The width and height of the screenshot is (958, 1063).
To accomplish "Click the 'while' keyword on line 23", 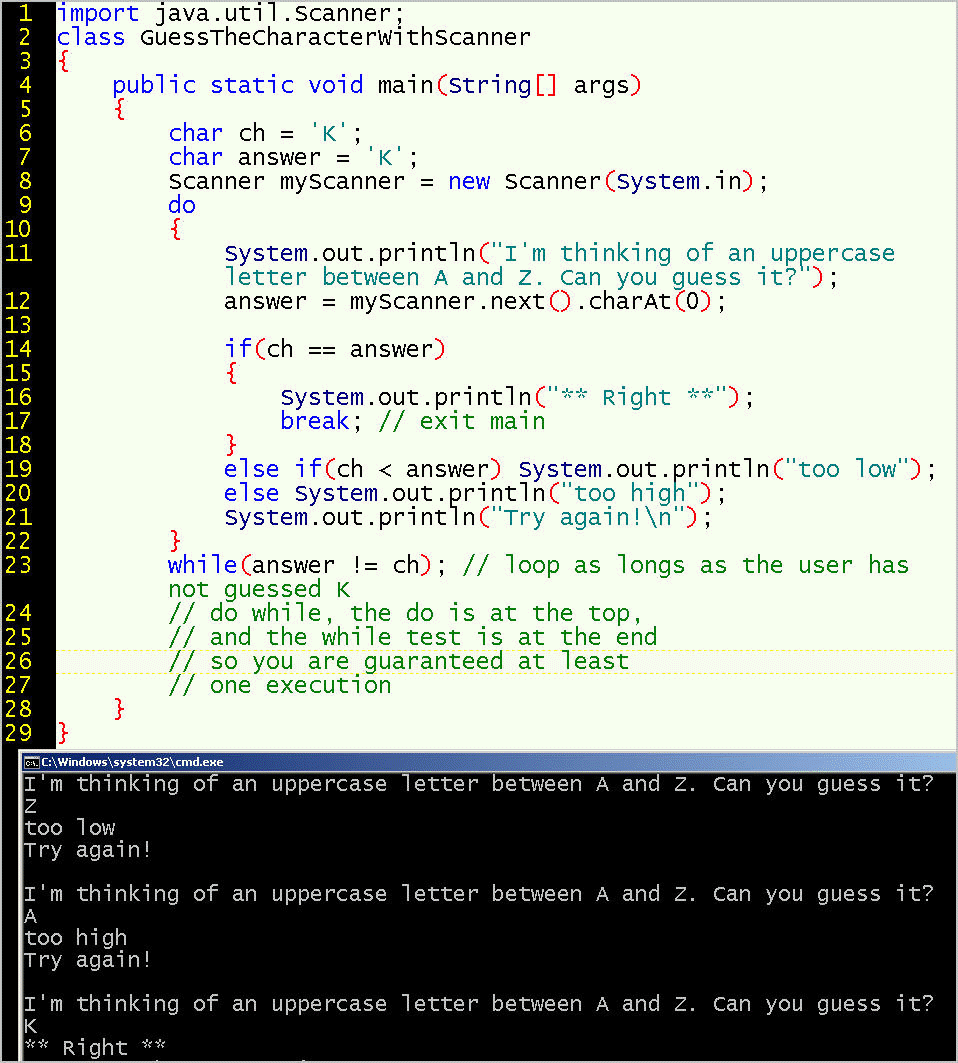I will point(203,564).
